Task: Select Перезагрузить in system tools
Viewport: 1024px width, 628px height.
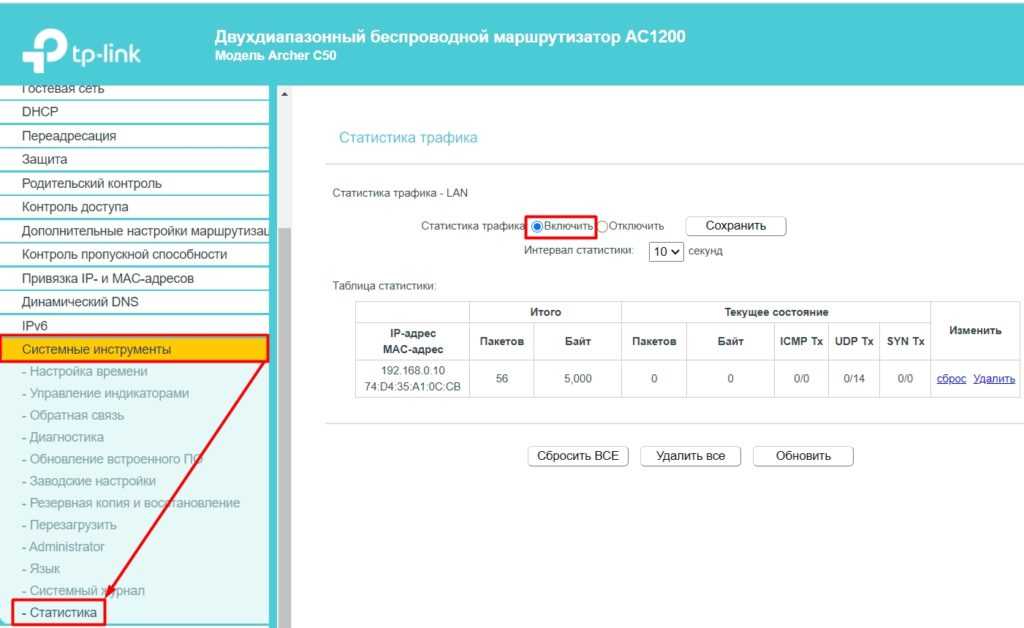Action: (x=72, y=525)
